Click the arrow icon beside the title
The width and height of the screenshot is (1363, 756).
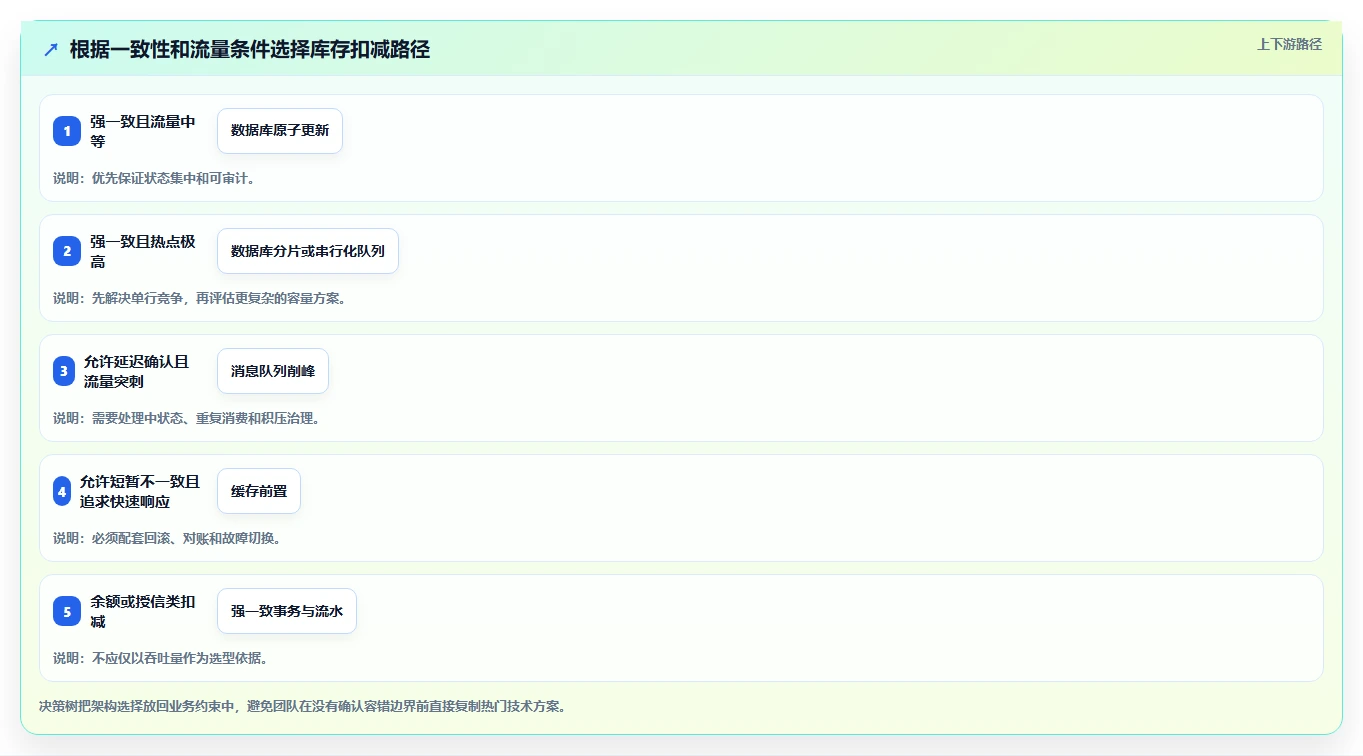51,49
